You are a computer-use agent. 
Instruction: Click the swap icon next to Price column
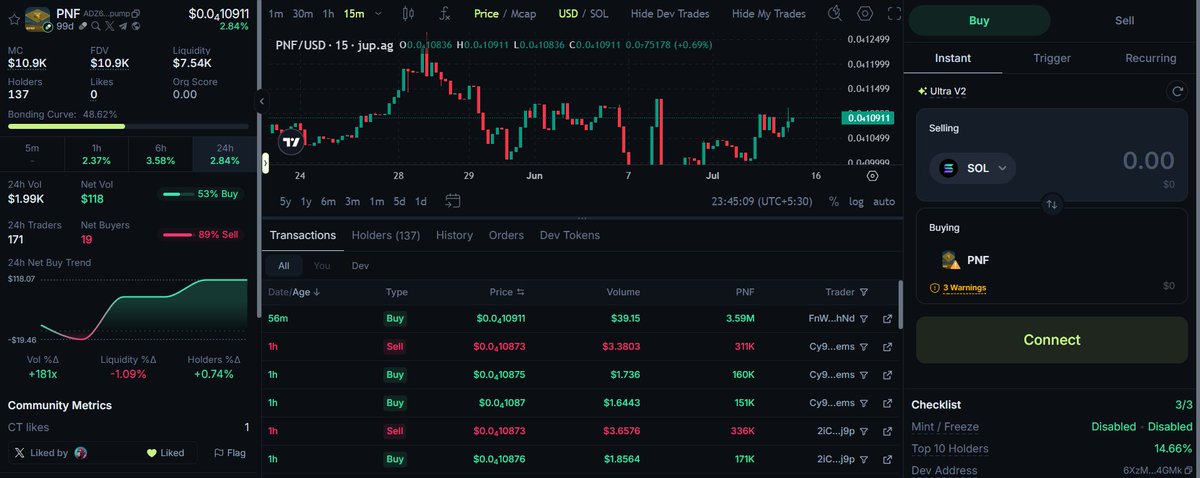(x=521, y=292)
